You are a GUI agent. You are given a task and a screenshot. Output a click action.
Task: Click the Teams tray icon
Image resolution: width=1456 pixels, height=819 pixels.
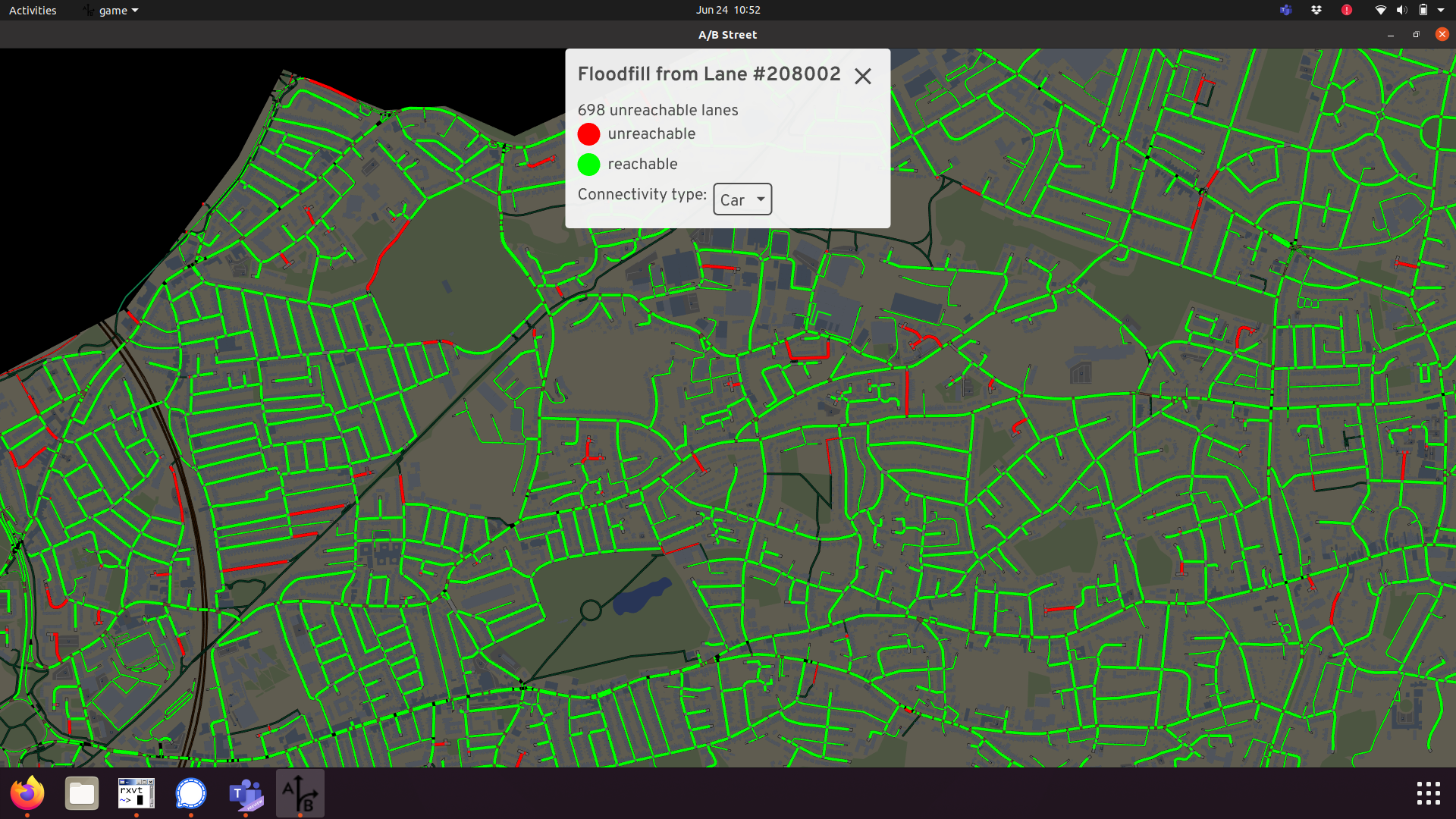(x=1285, y=10)
